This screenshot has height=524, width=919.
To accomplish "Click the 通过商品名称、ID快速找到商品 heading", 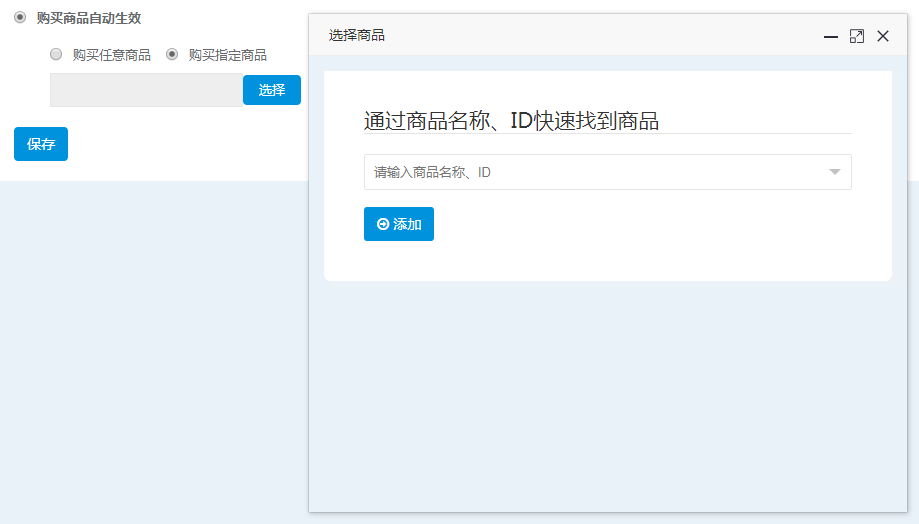I will pos(511,121).
